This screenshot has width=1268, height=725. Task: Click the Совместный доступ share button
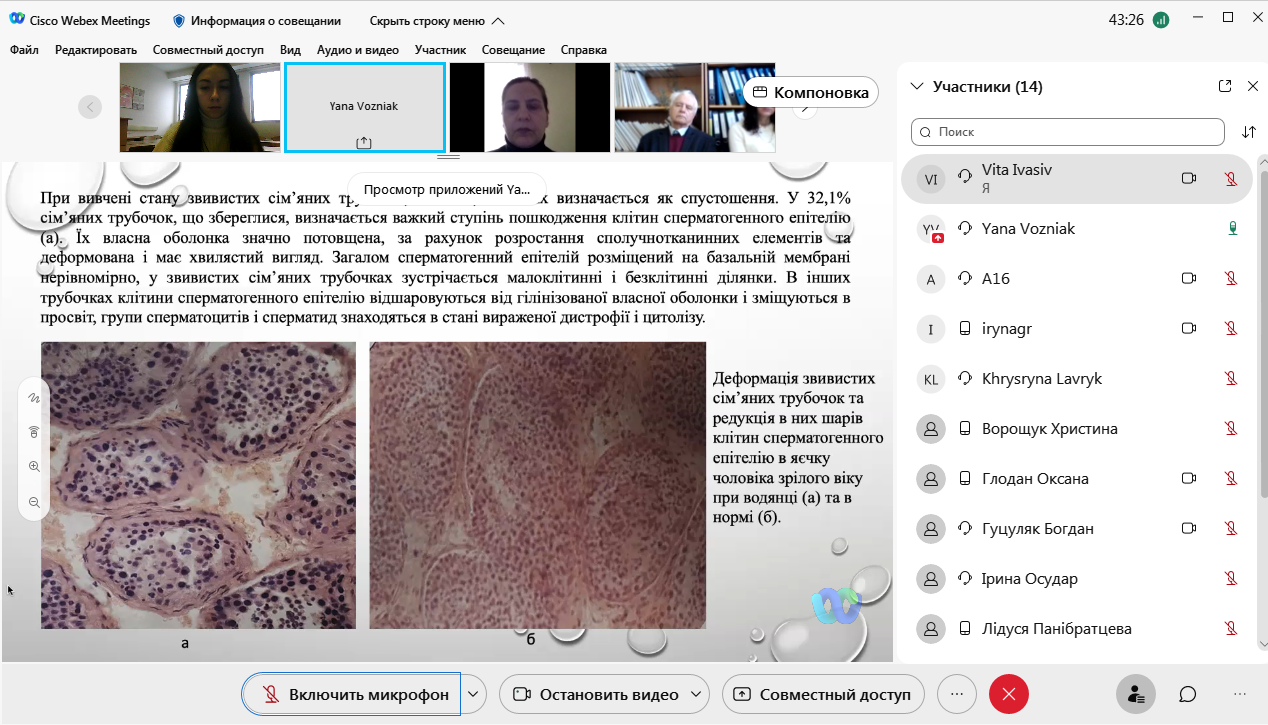(x=822, y=694)
